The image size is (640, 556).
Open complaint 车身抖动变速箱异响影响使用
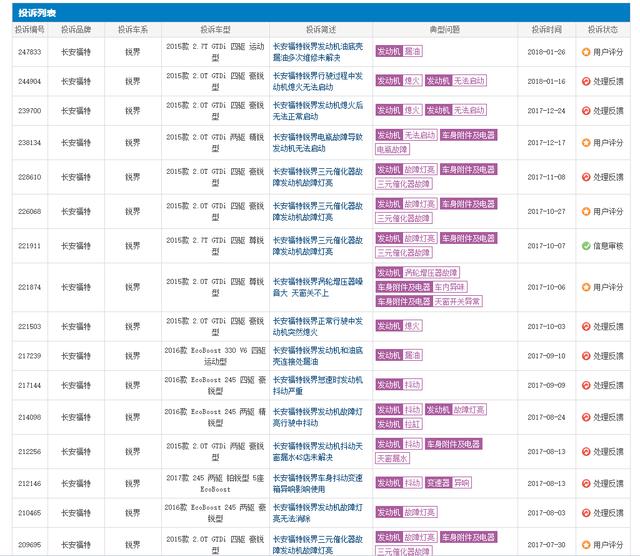pyautogui.click(x=318, y=483)
